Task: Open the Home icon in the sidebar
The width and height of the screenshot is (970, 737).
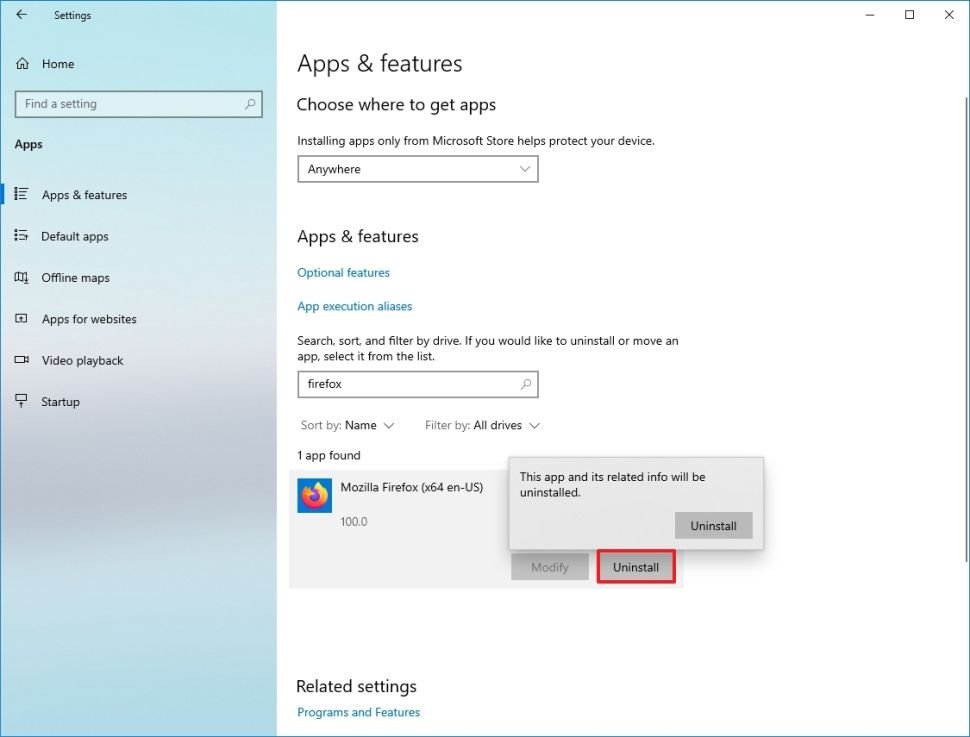Action: [22, 63]
